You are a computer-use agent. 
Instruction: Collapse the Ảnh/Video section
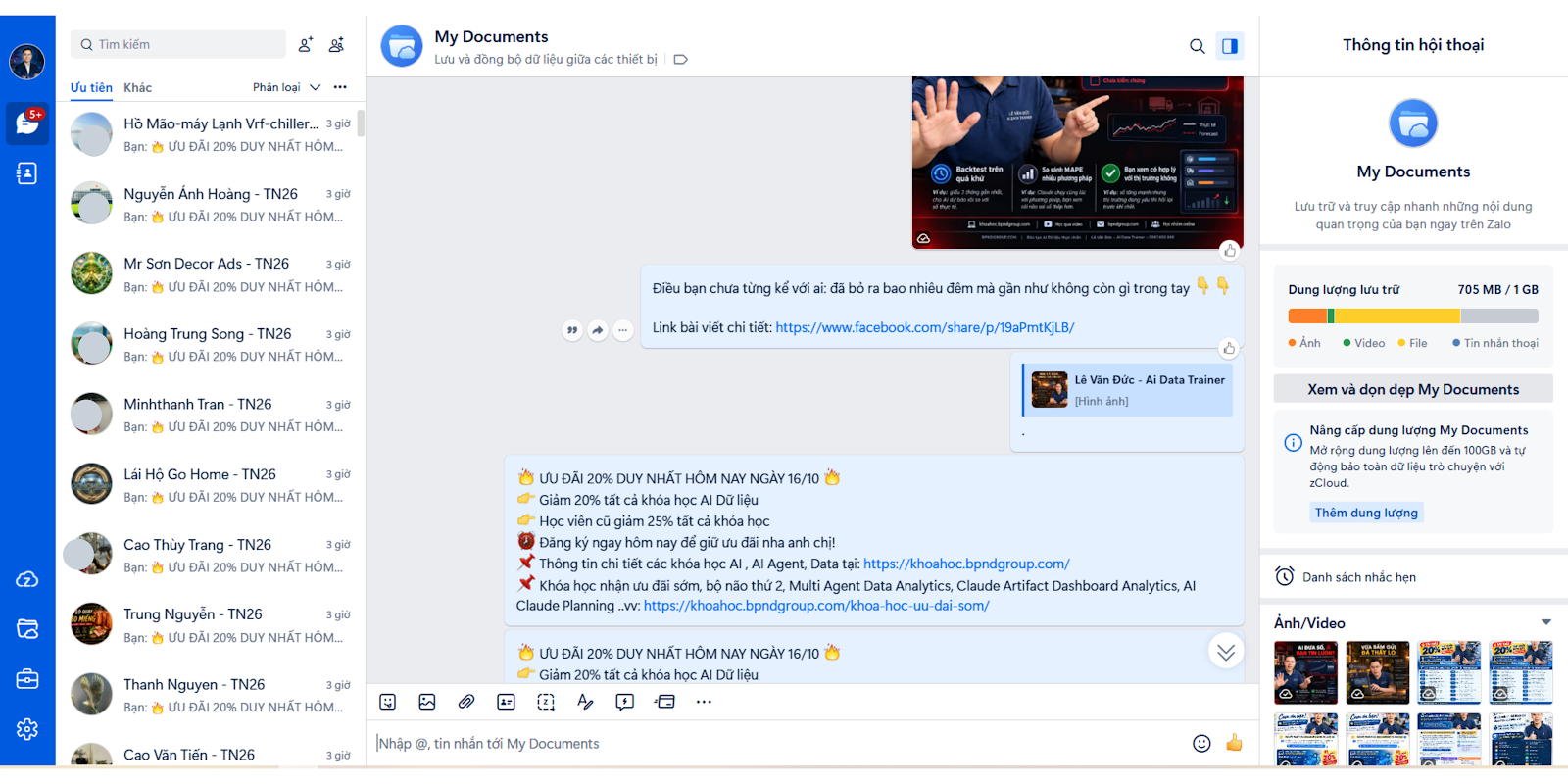click(x=1545, y=622)
